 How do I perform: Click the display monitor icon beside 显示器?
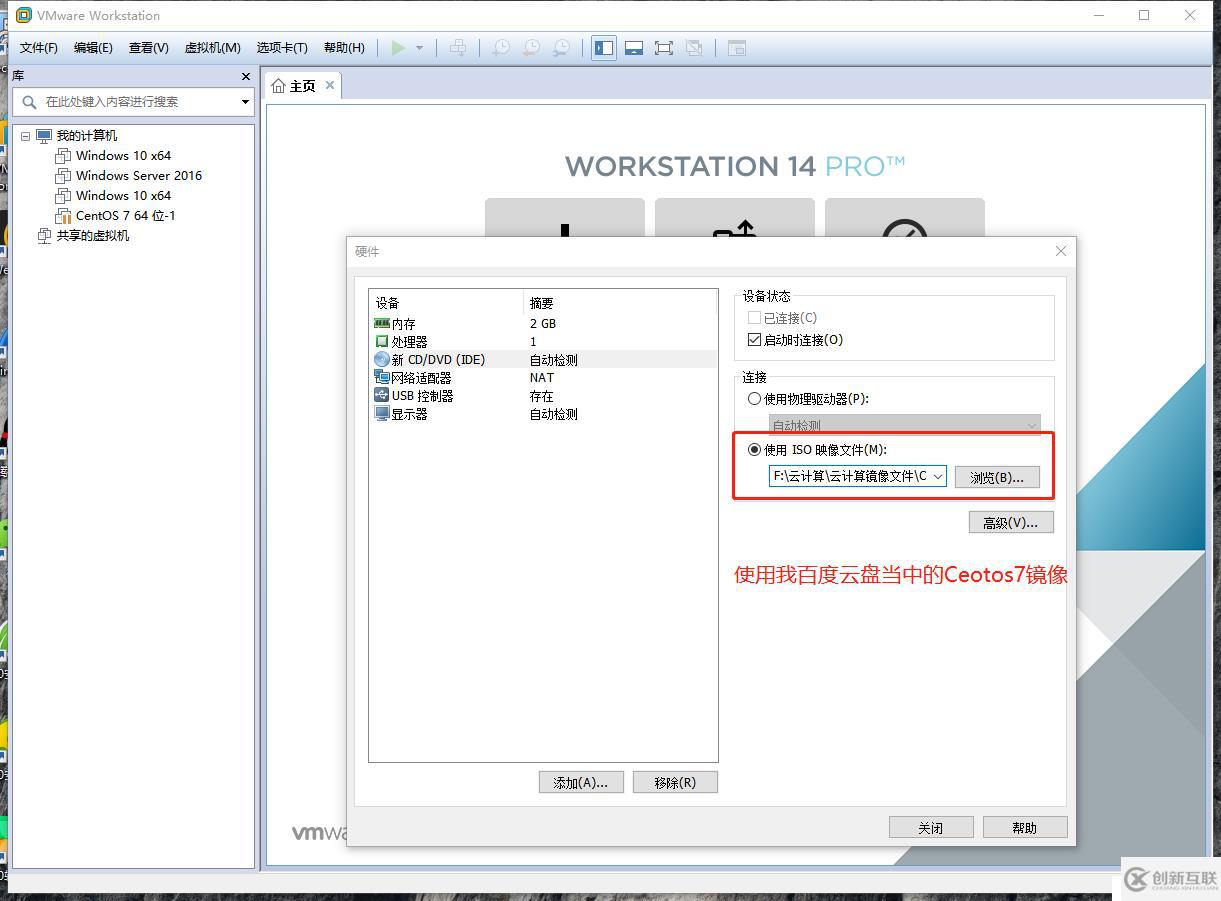[x=381, y=414]
